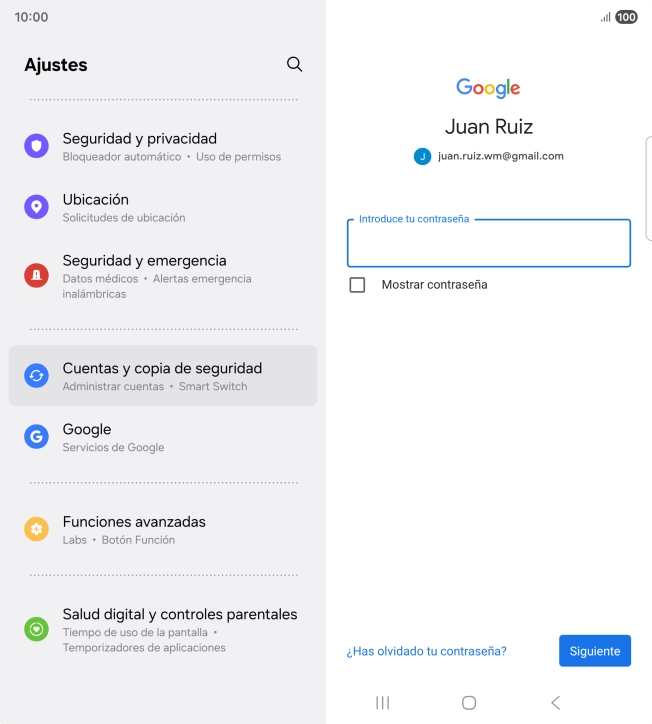Tap the green Salud digital icon
The image size is (652, 724).
[x=36, y=629]
